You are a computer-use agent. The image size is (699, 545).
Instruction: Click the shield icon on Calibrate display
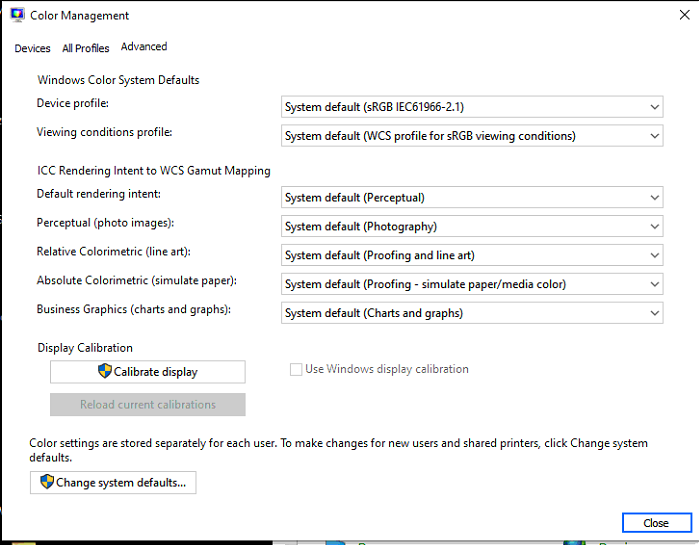click(105, 371)
